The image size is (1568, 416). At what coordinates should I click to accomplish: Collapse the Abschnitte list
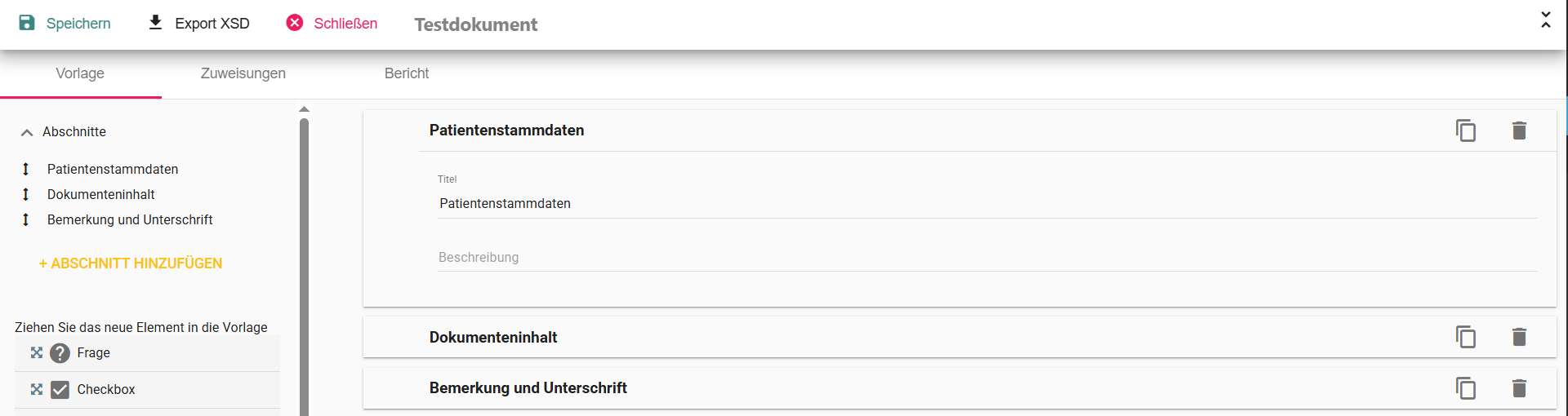[27, 132]
